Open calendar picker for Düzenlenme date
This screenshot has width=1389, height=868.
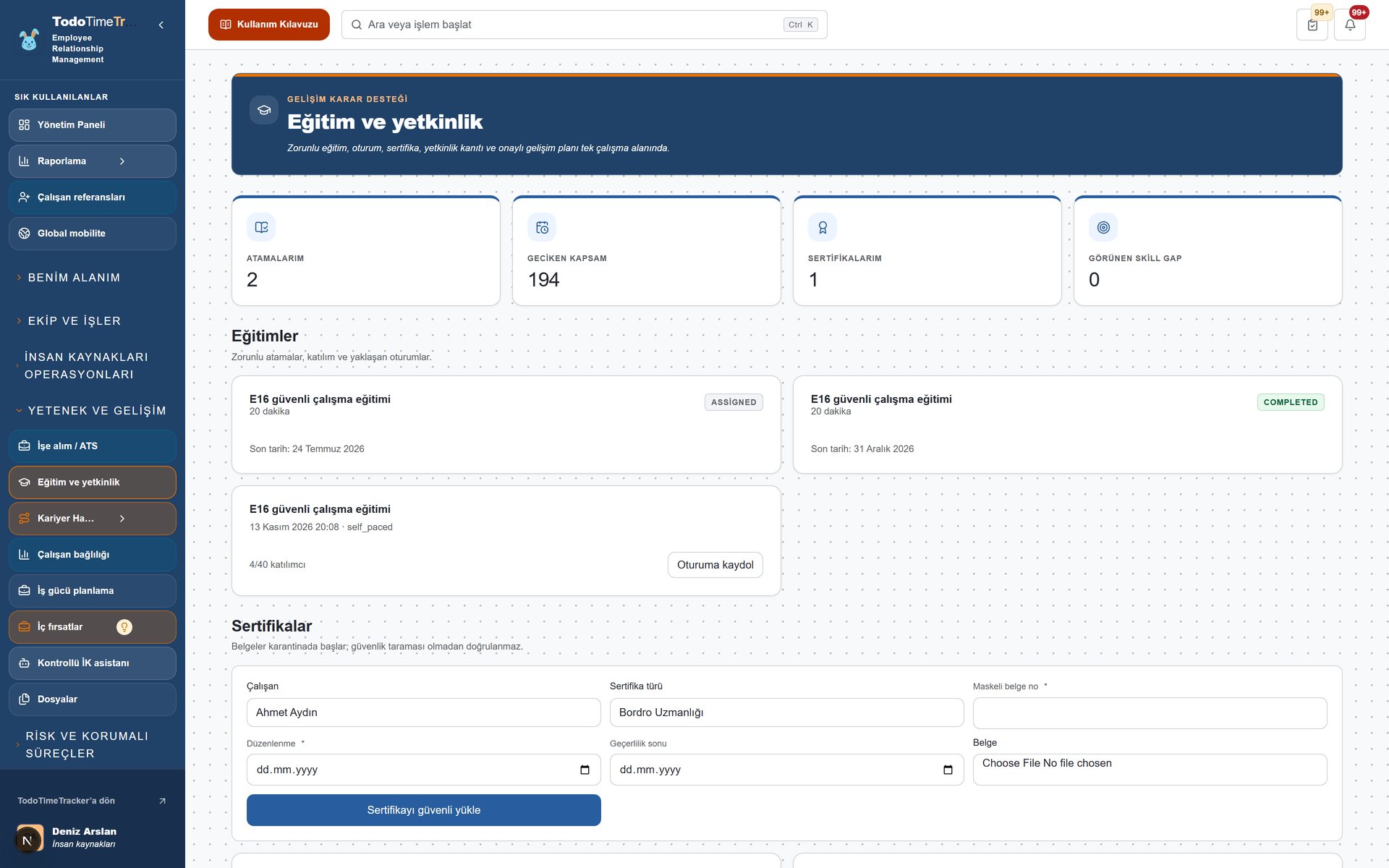coord(585,770)
